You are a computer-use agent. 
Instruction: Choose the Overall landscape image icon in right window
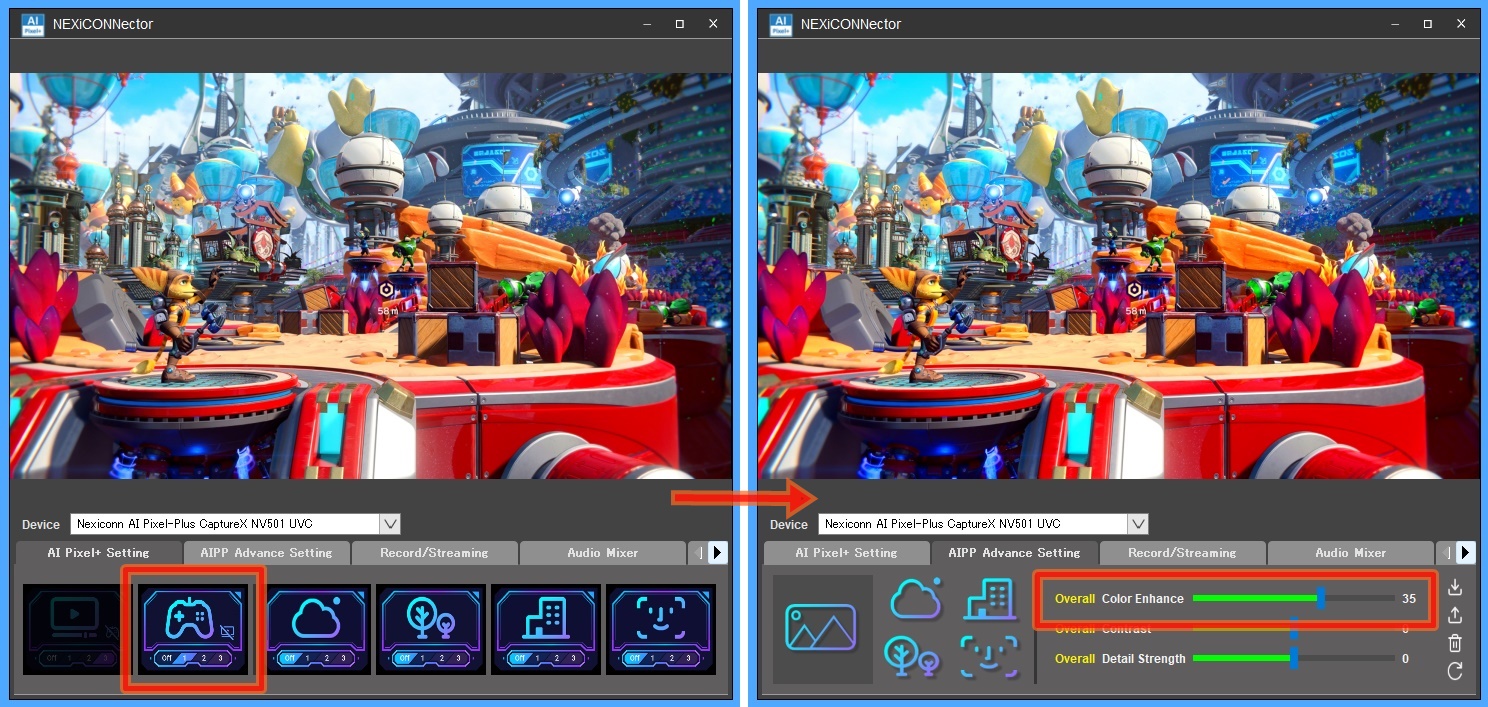(x=821, y=628)
